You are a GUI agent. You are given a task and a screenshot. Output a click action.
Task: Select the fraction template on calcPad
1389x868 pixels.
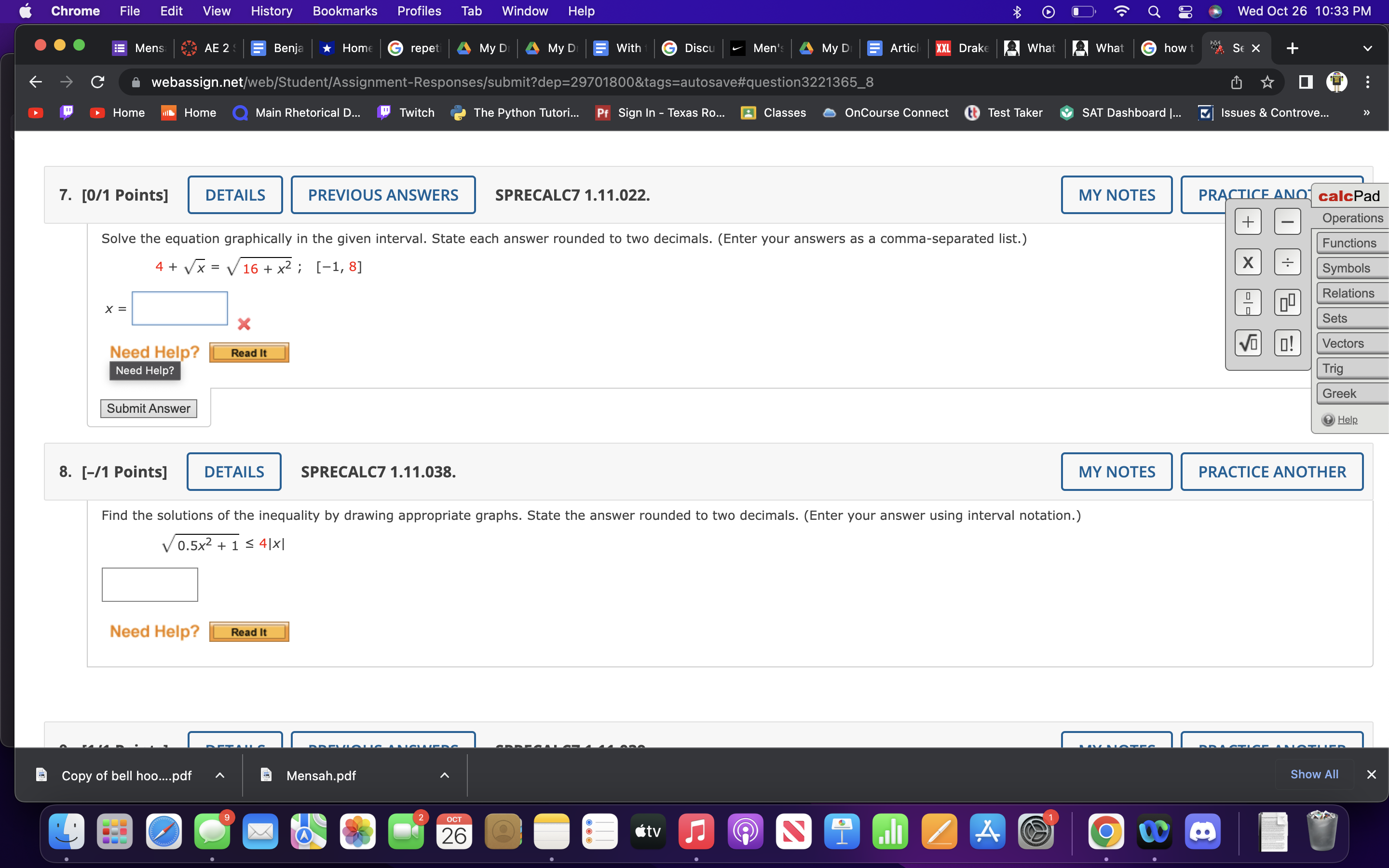(x=1248, y=302)
